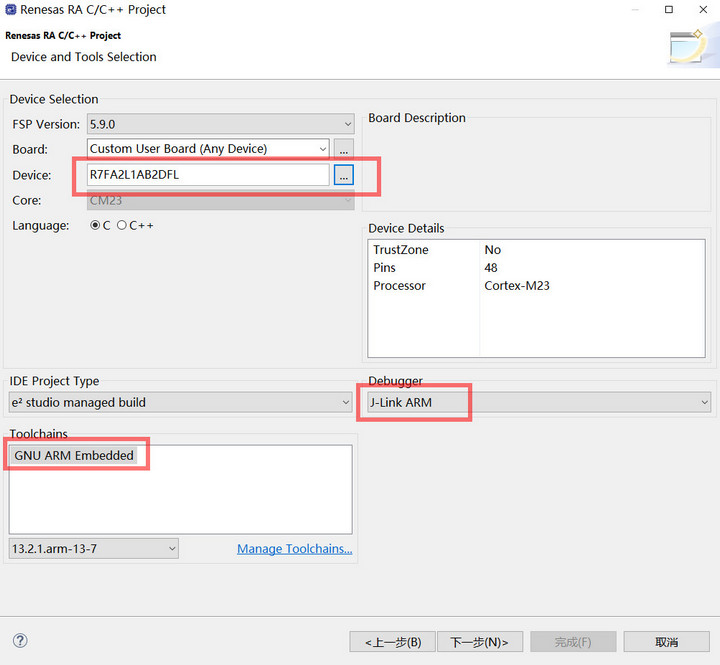
Task: Proceed with the 下一步(N) button
Action: tap(480, 642)
